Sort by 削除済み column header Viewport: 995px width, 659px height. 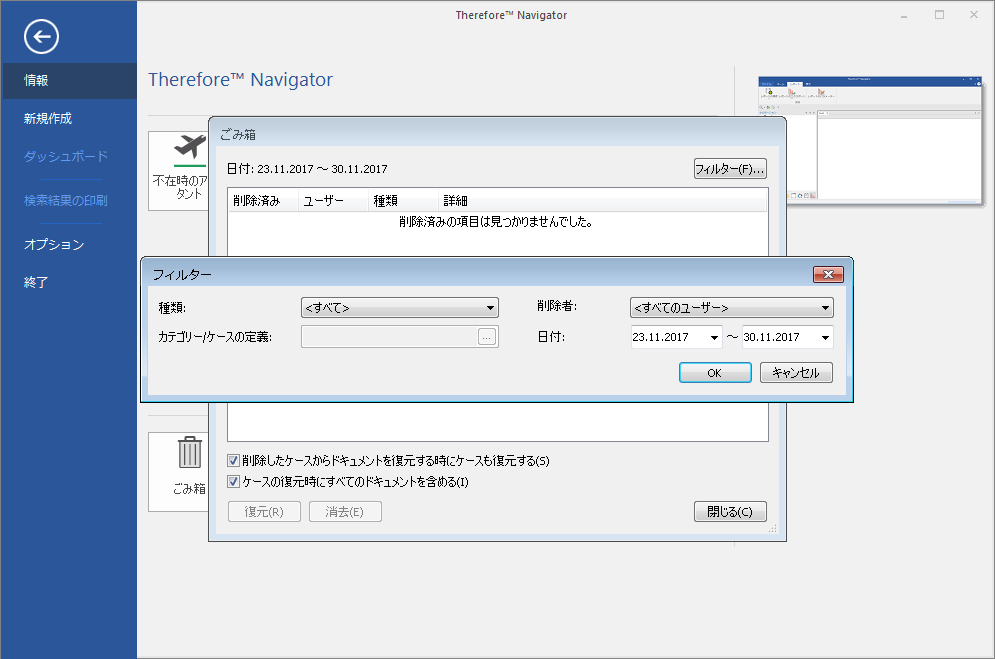[x=263, y=200]
